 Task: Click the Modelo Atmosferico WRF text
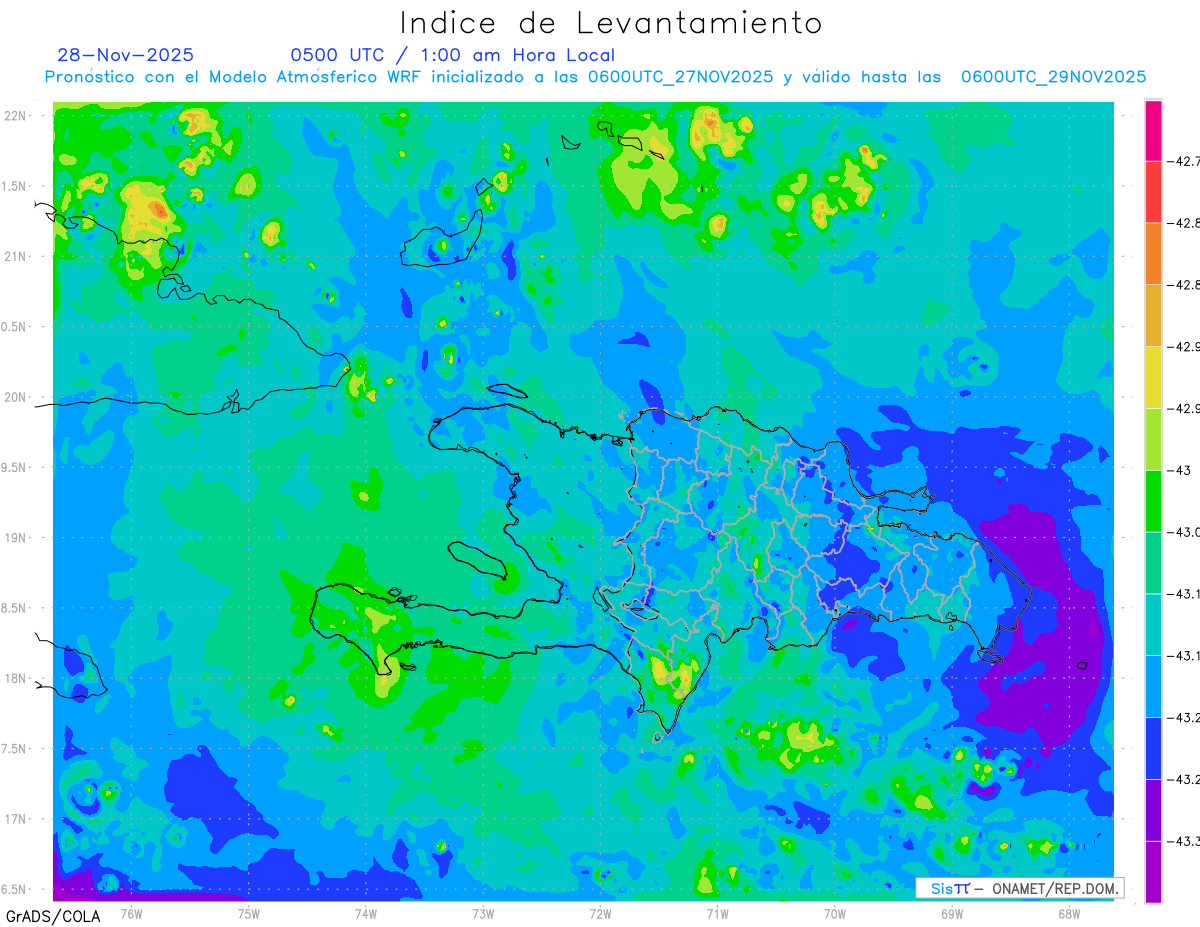pos(316,77)
